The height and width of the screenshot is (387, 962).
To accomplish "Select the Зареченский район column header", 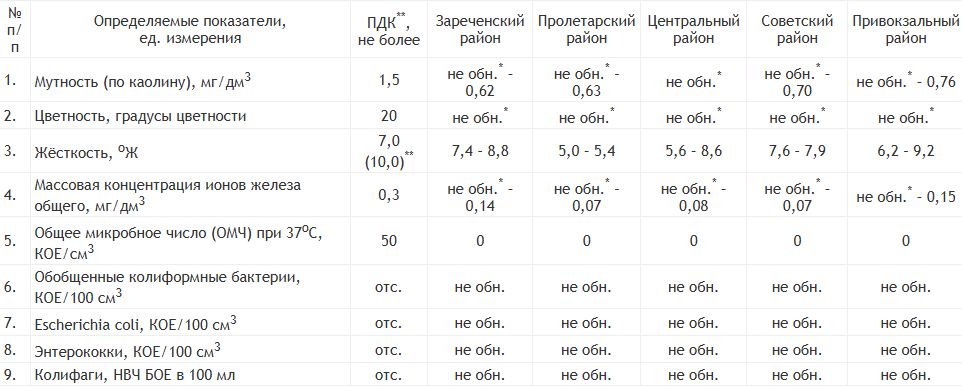I will [480, 29].
